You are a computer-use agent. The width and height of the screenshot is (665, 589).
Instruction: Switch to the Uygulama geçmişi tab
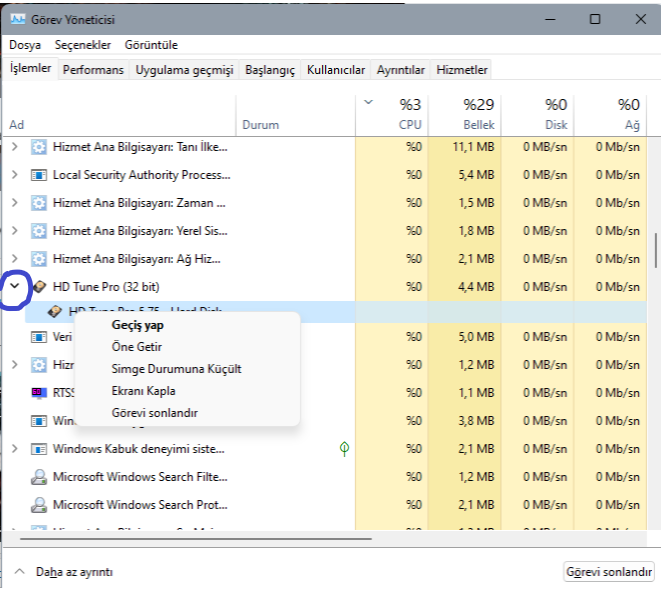pyautogui.click(x=184, y=70)
